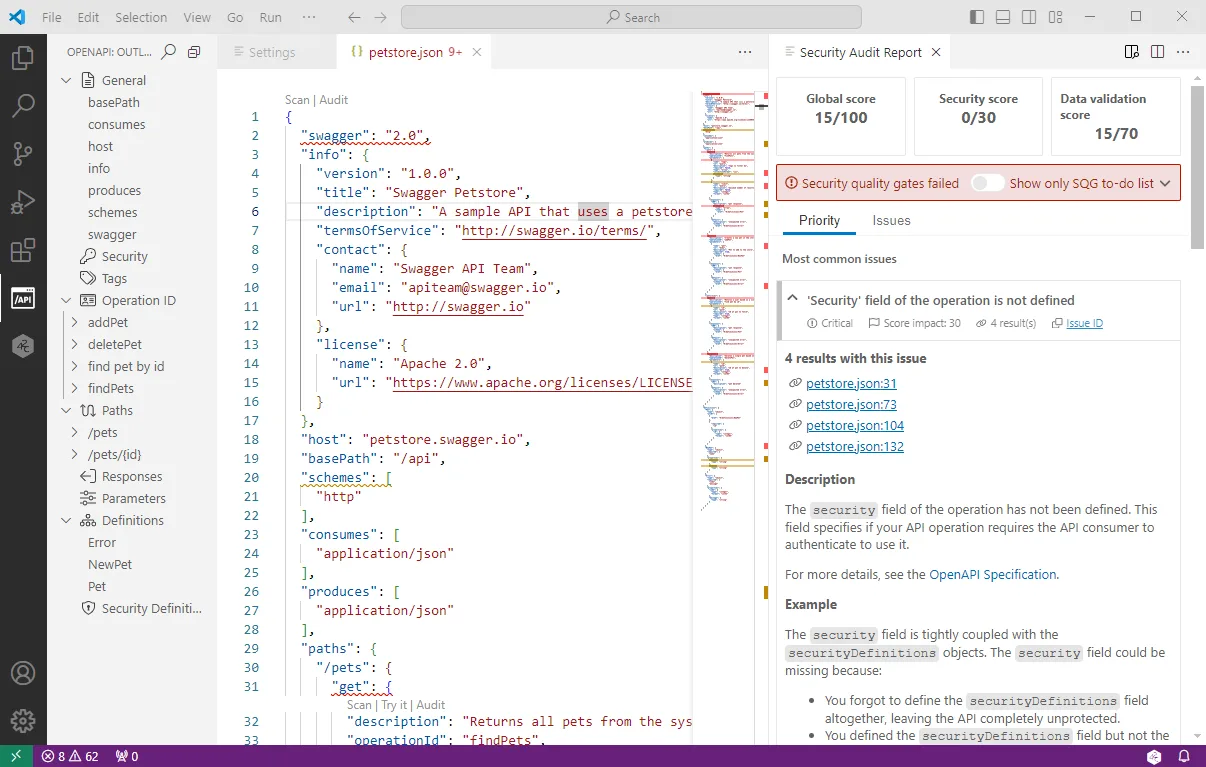Open the Run and Debug view

(23, 201)
